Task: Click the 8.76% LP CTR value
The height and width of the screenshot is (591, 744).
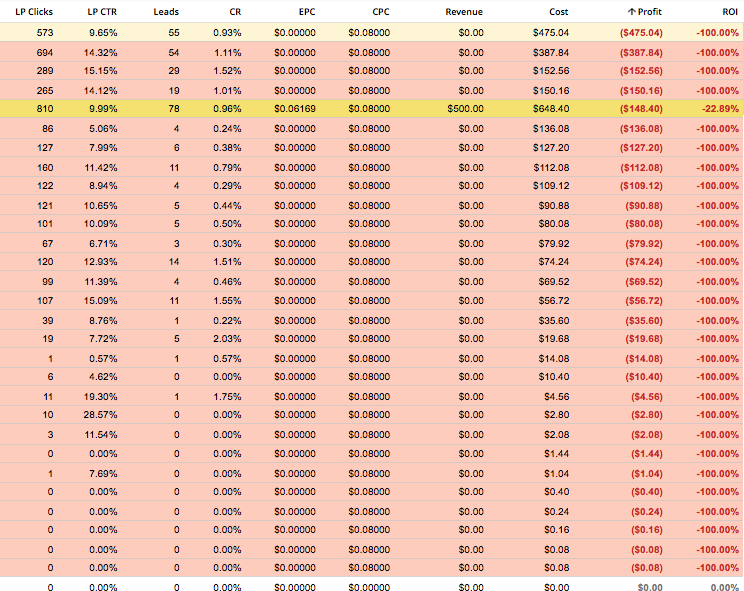Action: pos(103,321)
